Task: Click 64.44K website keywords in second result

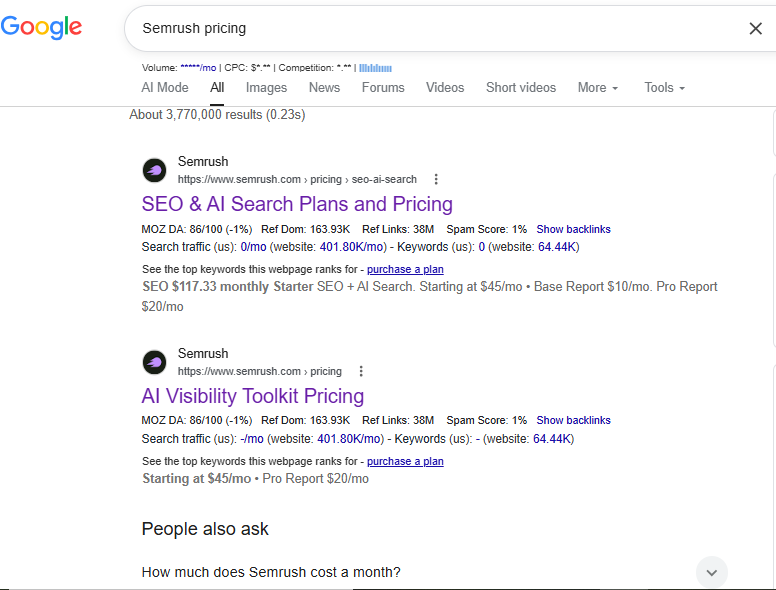Action: coord(551,439)
